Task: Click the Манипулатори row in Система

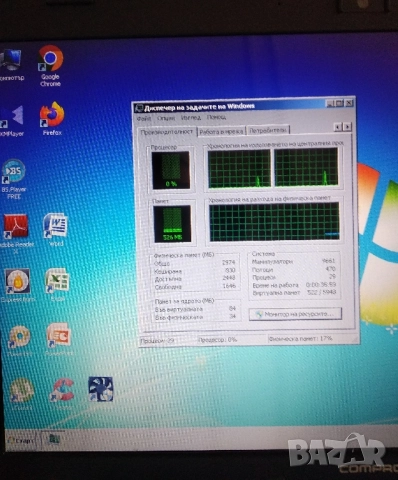Action: point(293,261)
